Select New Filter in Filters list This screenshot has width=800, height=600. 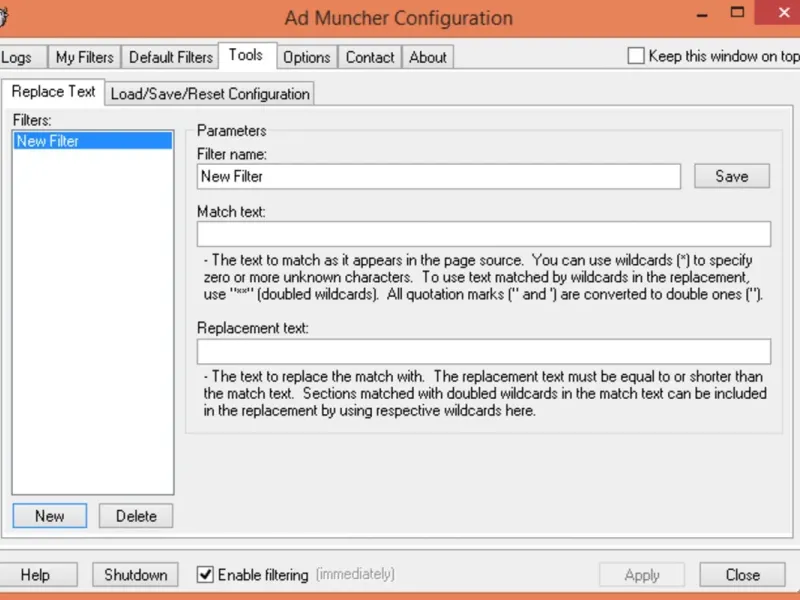pyautogui.click(x=92, y=141)
